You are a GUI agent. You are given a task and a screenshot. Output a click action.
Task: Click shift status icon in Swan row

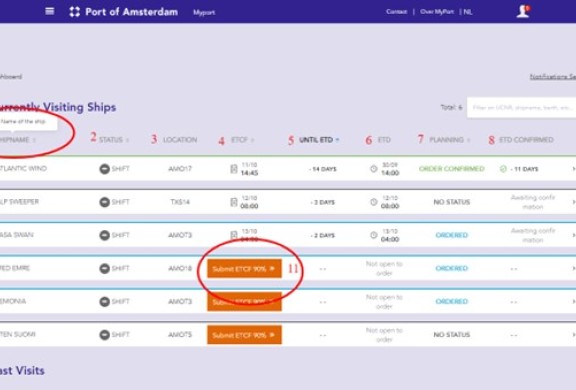(x=104, y=235)
